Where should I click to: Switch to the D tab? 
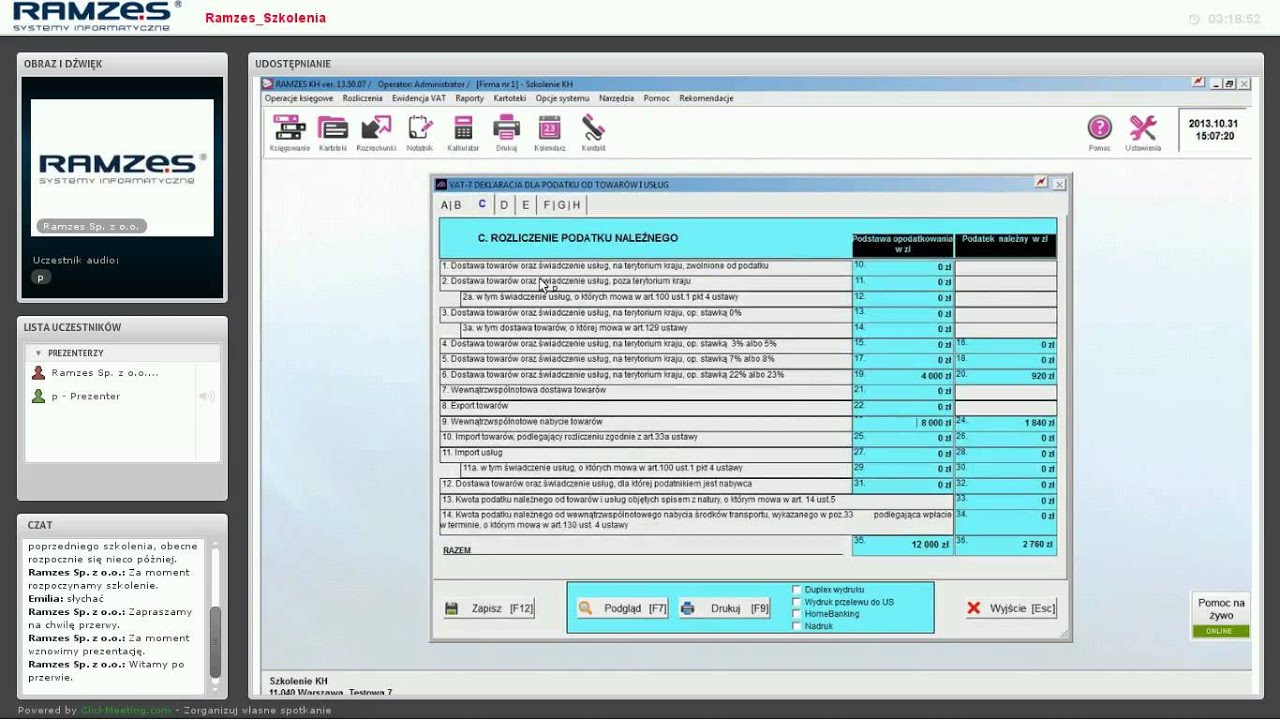coord(504,205)
